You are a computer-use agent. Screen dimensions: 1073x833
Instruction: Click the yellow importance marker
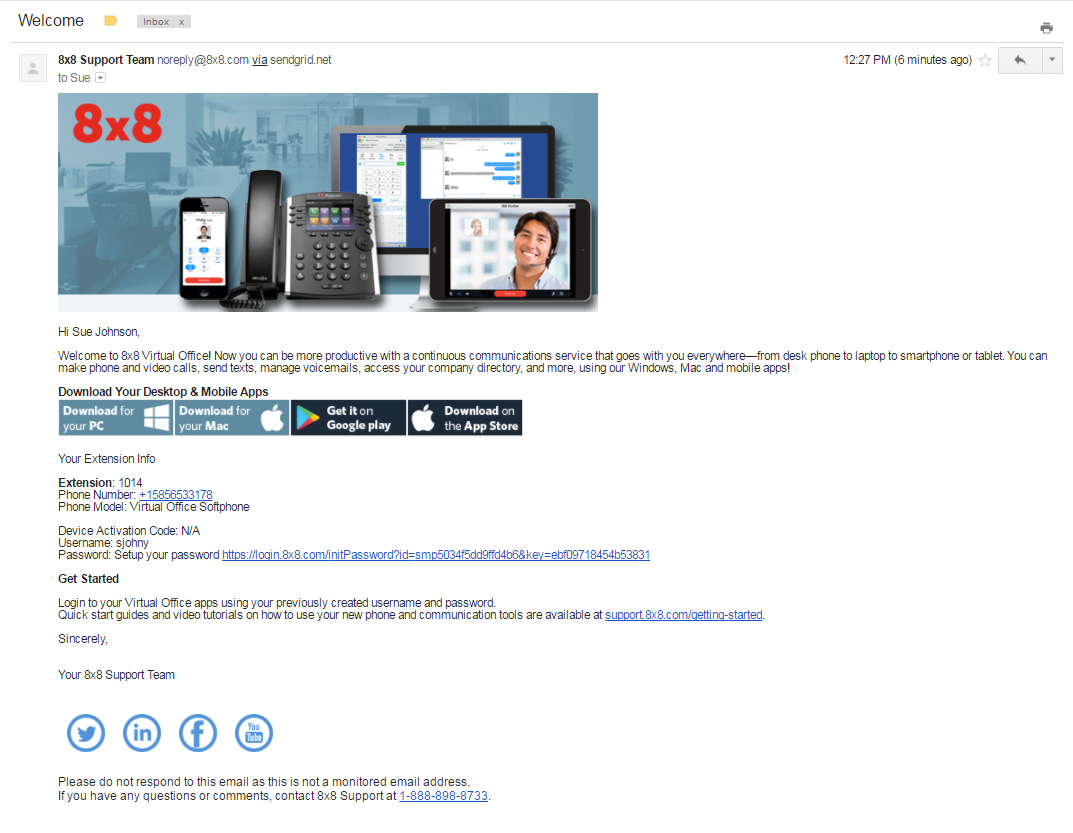click(x=111, y=21)
